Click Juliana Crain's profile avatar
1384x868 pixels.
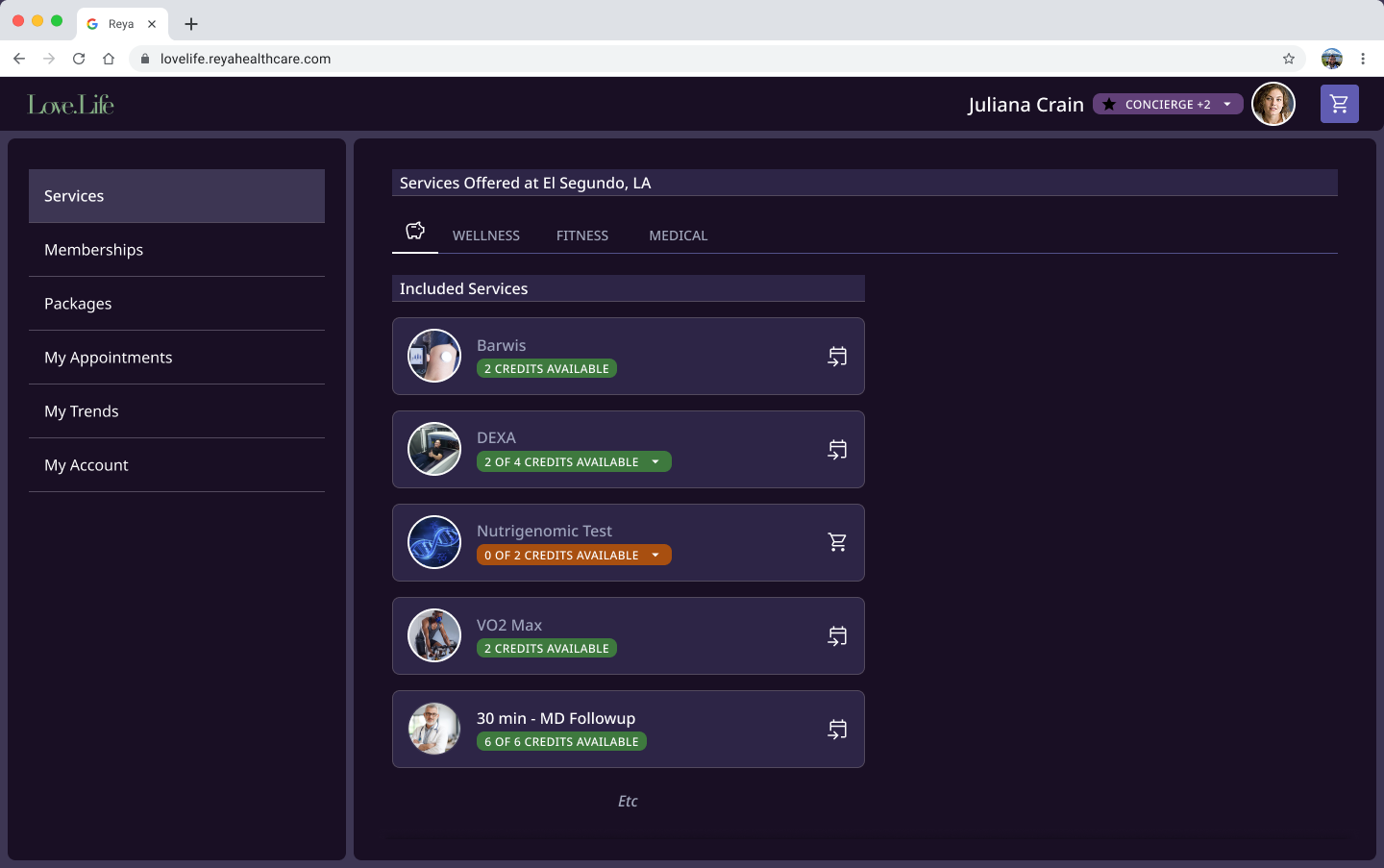(1273, 104)
